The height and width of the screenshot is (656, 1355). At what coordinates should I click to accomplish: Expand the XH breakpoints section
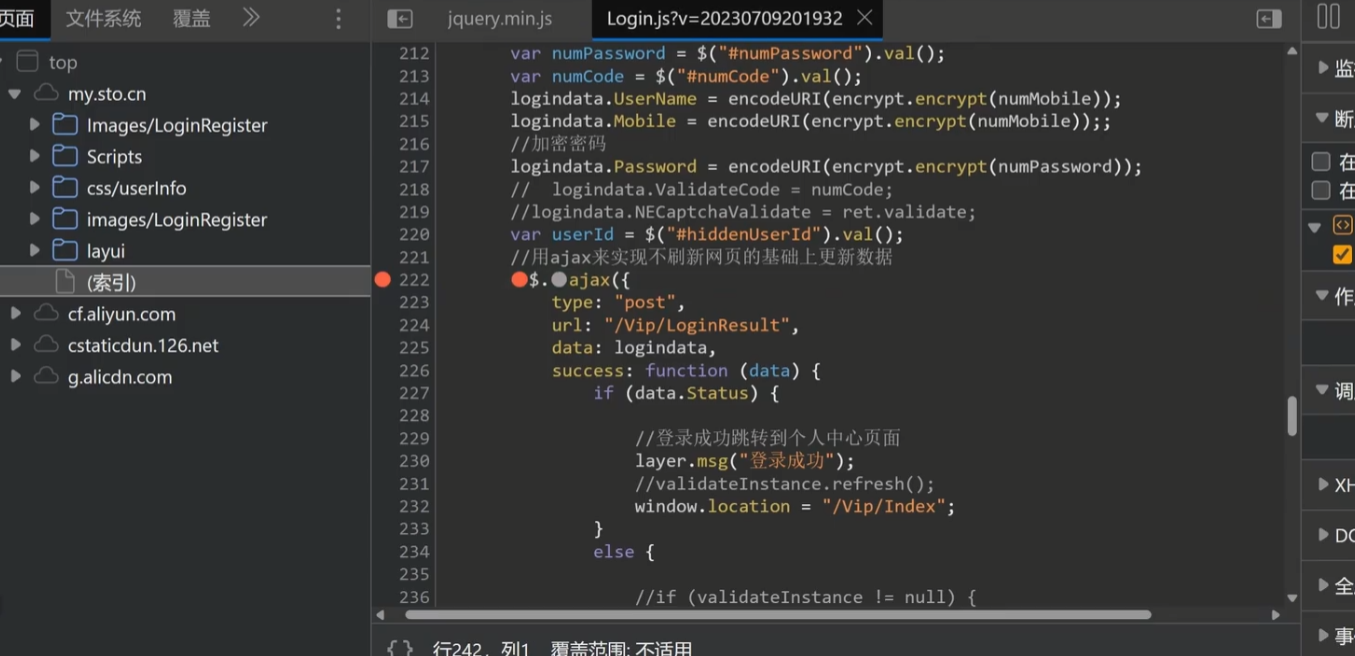coord(1323,485)
